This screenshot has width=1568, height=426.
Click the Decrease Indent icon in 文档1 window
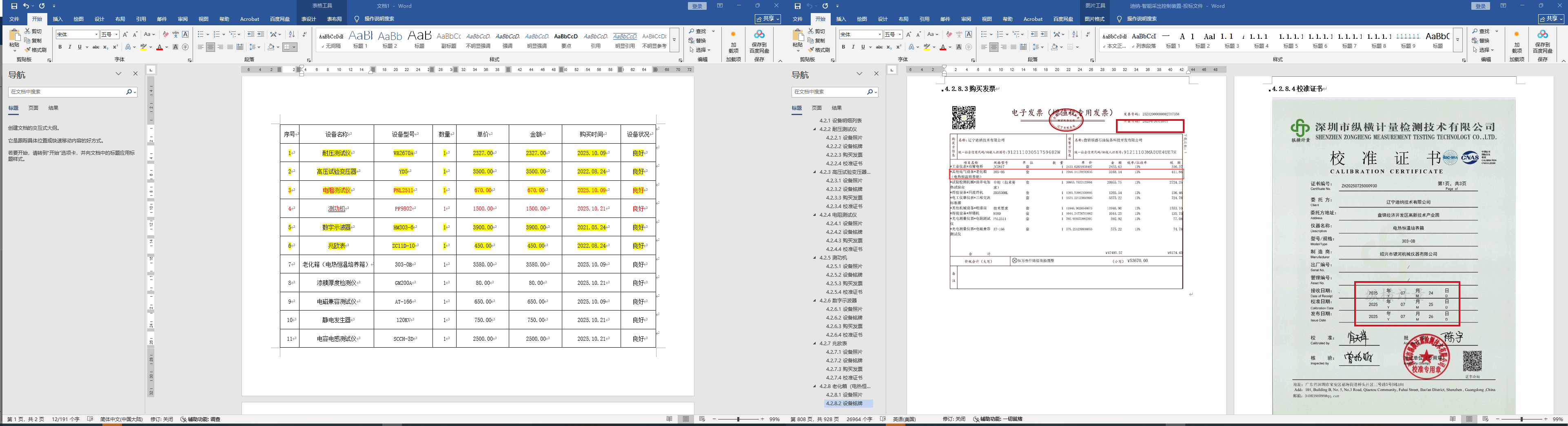tap(251, 35)
